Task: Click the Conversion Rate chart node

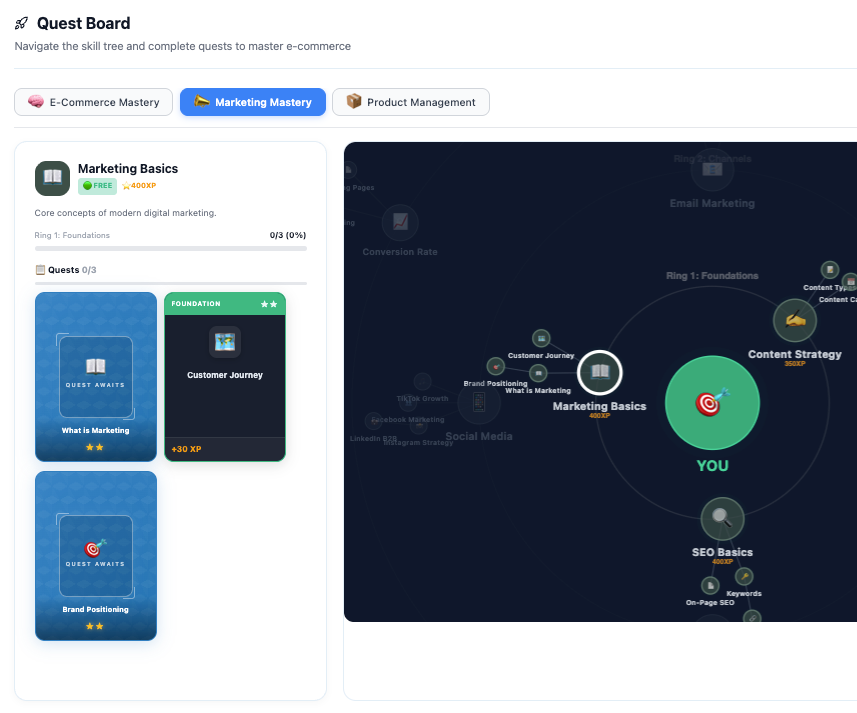Action: (400, 222)
